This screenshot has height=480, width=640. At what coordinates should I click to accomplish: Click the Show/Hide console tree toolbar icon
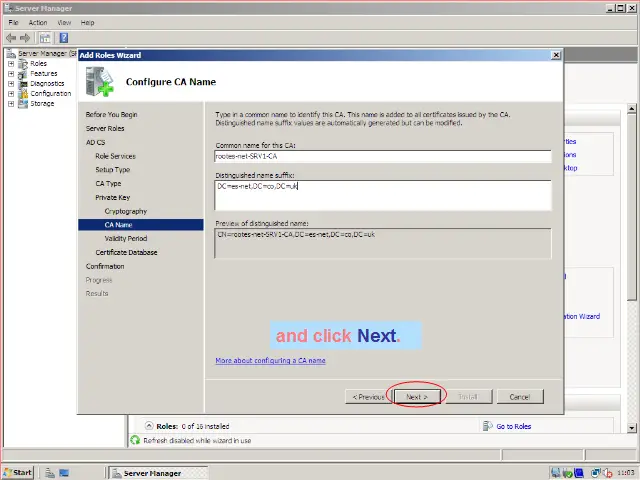45,38
